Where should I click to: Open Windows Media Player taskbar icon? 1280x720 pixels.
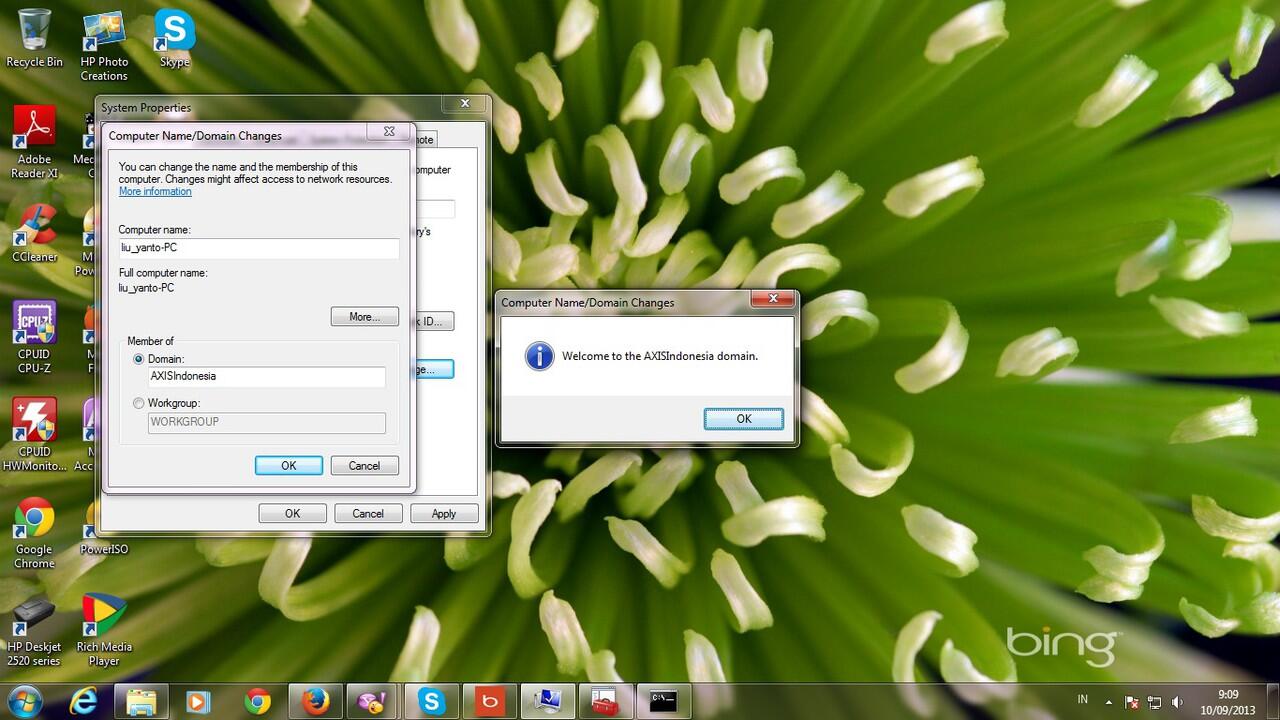(x=199, y=702)
